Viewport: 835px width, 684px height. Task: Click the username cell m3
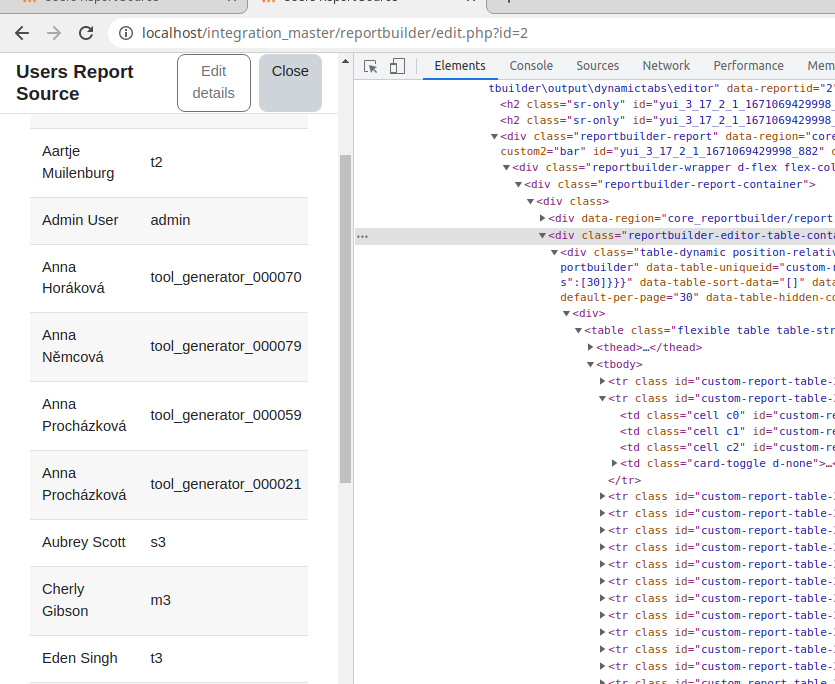tap(160, 600)
